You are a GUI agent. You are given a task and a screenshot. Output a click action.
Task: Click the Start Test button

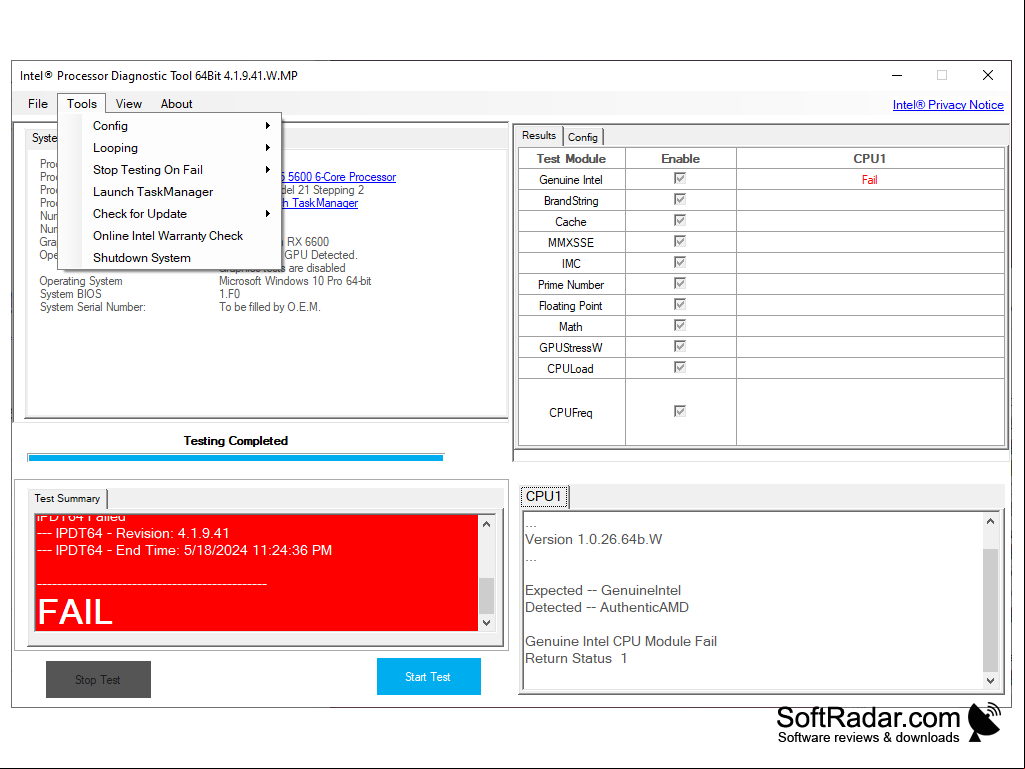coord(429,677)
